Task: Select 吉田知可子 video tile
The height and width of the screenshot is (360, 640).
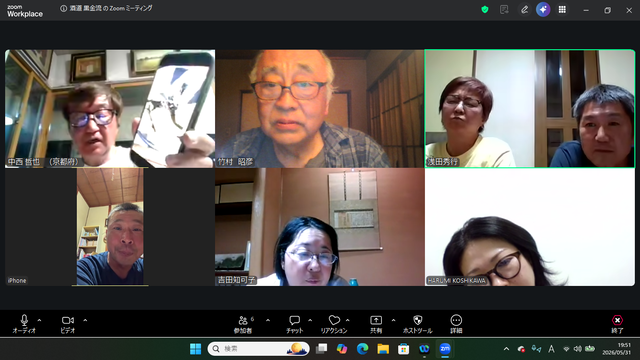Action: 320,227
